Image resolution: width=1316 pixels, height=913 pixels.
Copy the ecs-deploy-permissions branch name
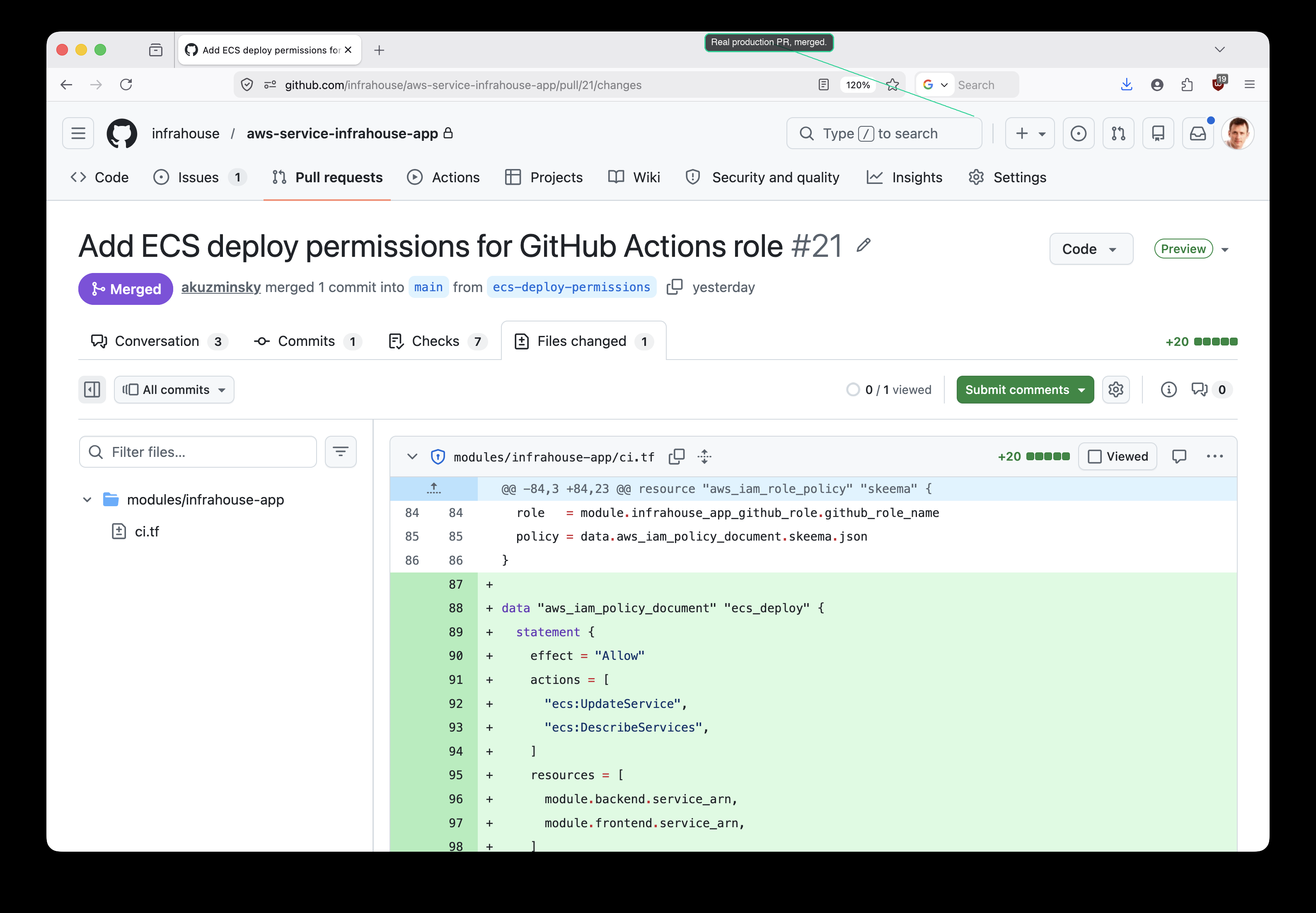pyautogui.click(x=675, y=287)
